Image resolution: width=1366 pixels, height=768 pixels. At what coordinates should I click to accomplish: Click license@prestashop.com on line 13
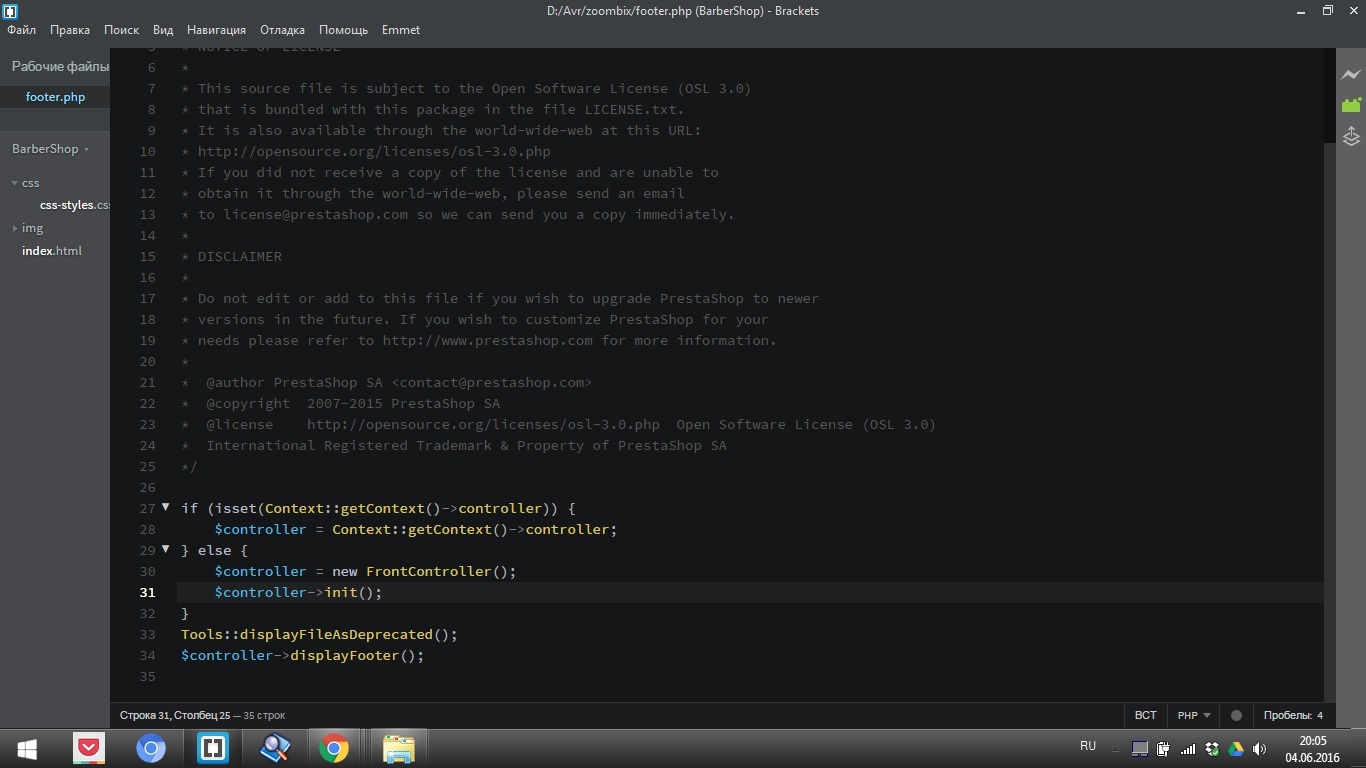[x=316, y=214]
